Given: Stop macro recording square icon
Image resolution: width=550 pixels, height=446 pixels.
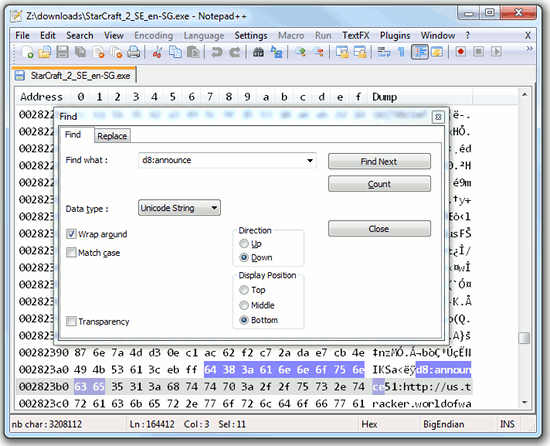Looking at the screenshot, I should tap(478, 52).
